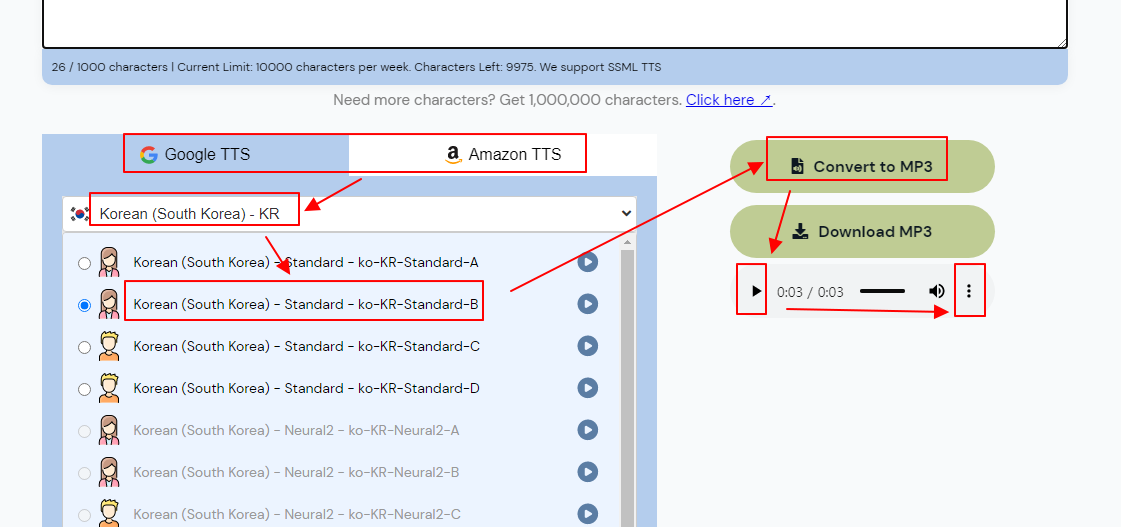
Task: Preview the ko-KR-Standard-C voice sample
Action: (588, 347)
